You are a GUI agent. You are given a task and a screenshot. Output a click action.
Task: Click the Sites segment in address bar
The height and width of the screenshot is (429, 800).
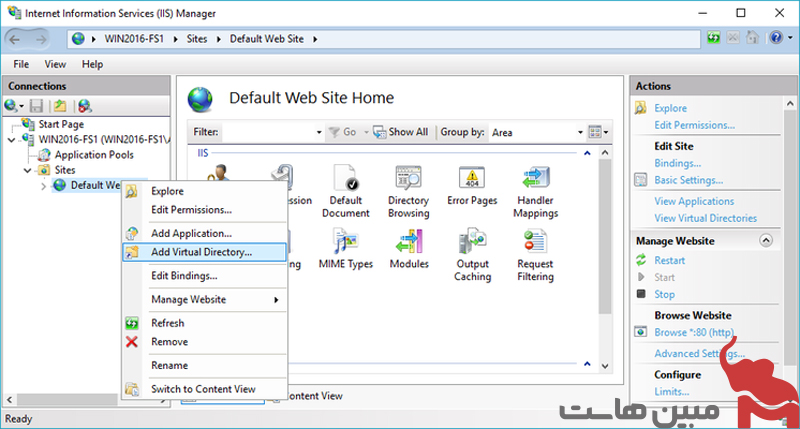coord(196,39)
